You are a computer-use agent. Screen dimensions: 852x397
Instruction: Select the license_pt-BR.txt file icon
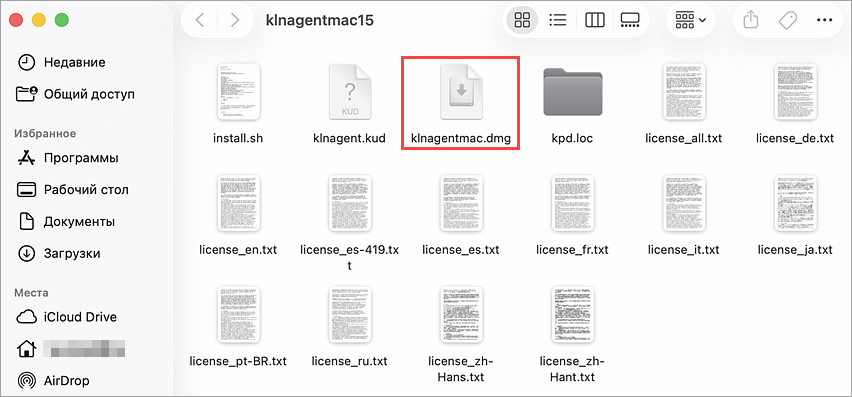pos(238,315)
